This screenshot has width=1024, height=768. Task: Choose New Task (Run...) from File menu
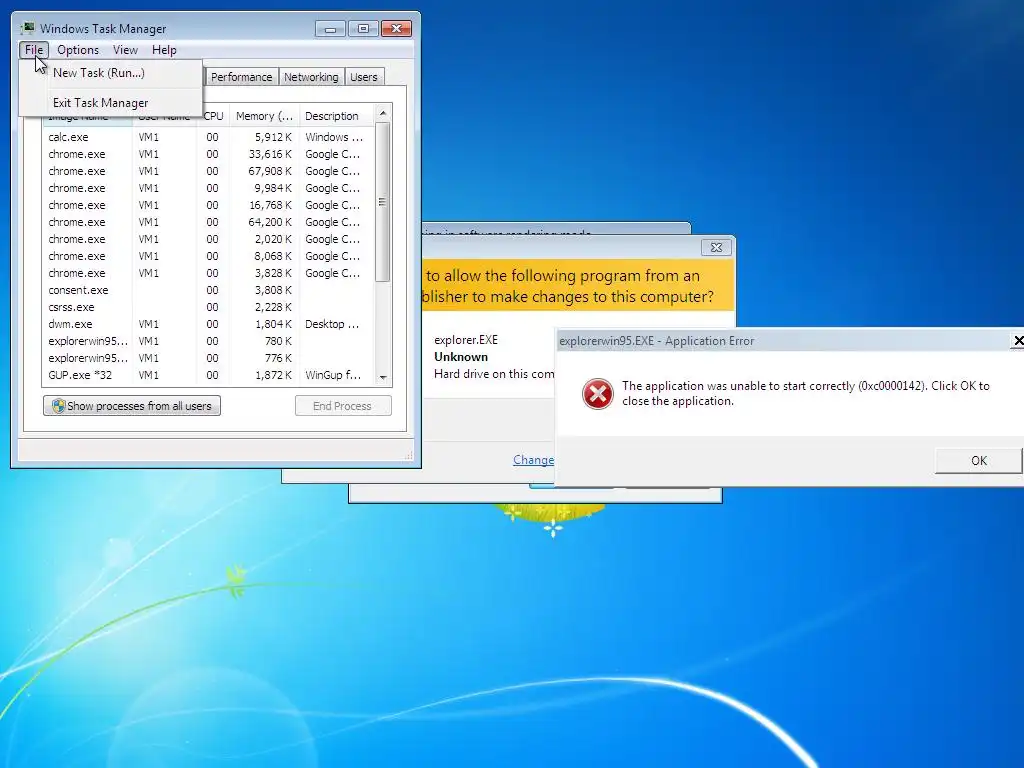pos(111,72)
